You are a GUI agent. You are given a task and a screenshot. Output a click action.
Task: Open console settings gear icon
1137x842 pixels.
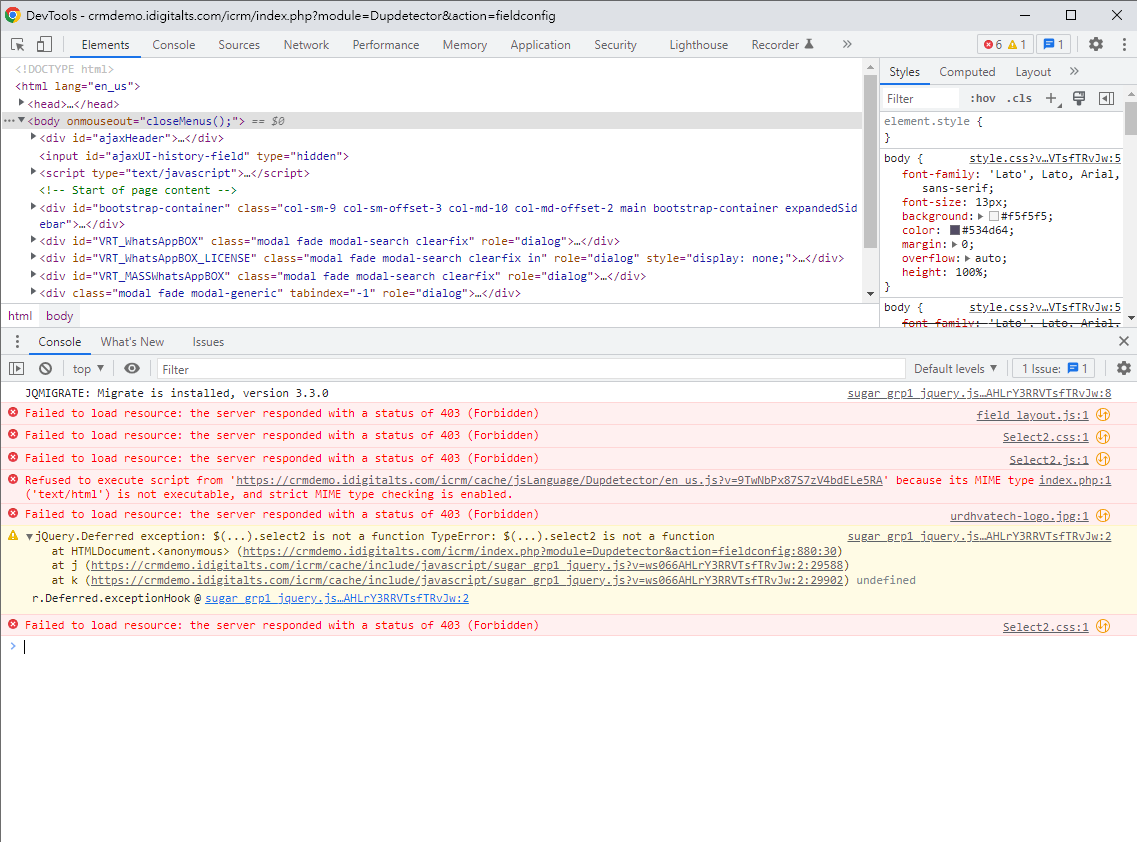tap(1124, 368)
